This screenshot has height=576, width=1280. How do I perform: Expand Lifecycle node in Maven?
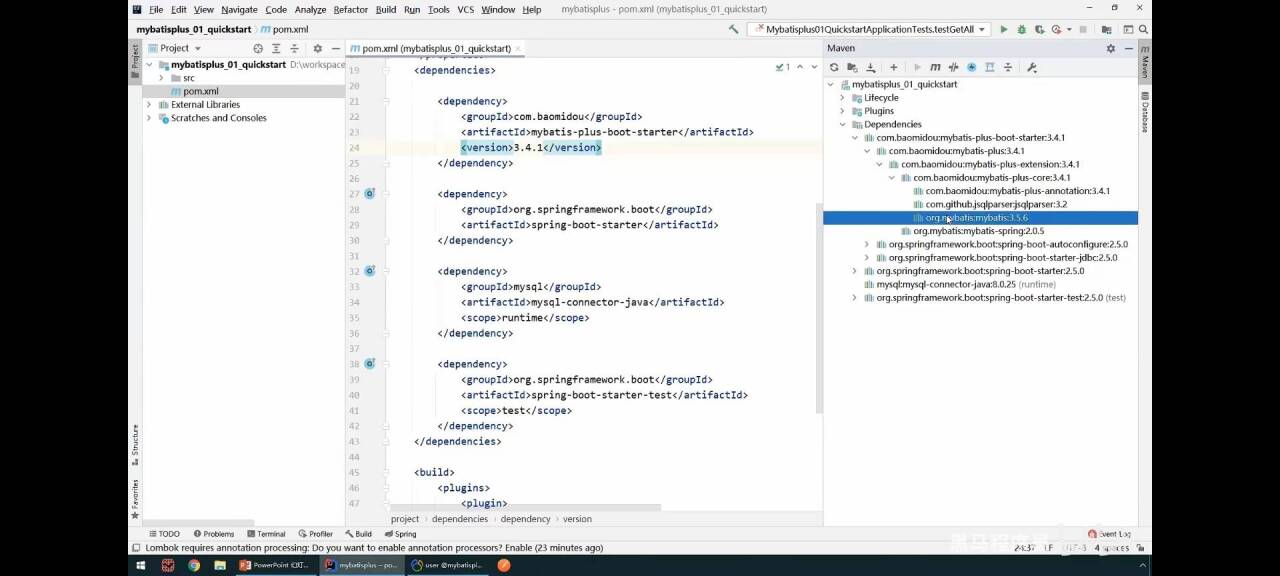[842, 98]
